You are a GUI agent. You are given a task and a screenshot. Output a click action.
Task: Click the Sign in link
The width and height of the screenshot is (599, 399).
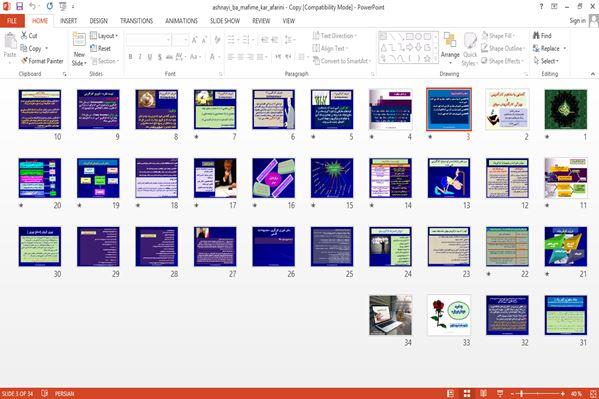577,21
